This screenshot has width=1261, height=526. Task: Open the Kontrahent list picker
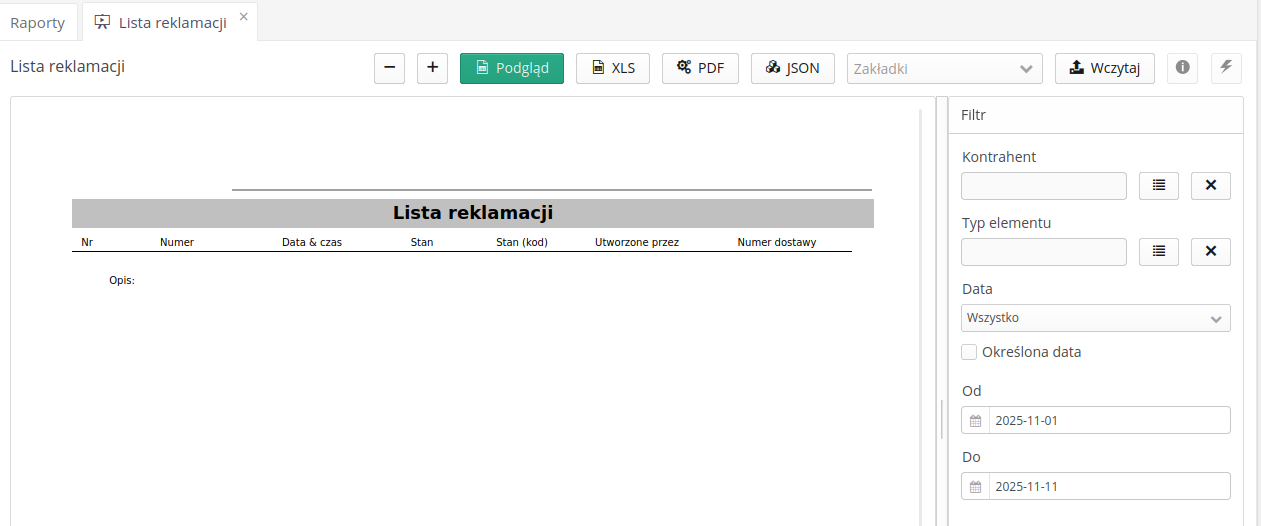pyautogui.click(x=1158, y=186)
